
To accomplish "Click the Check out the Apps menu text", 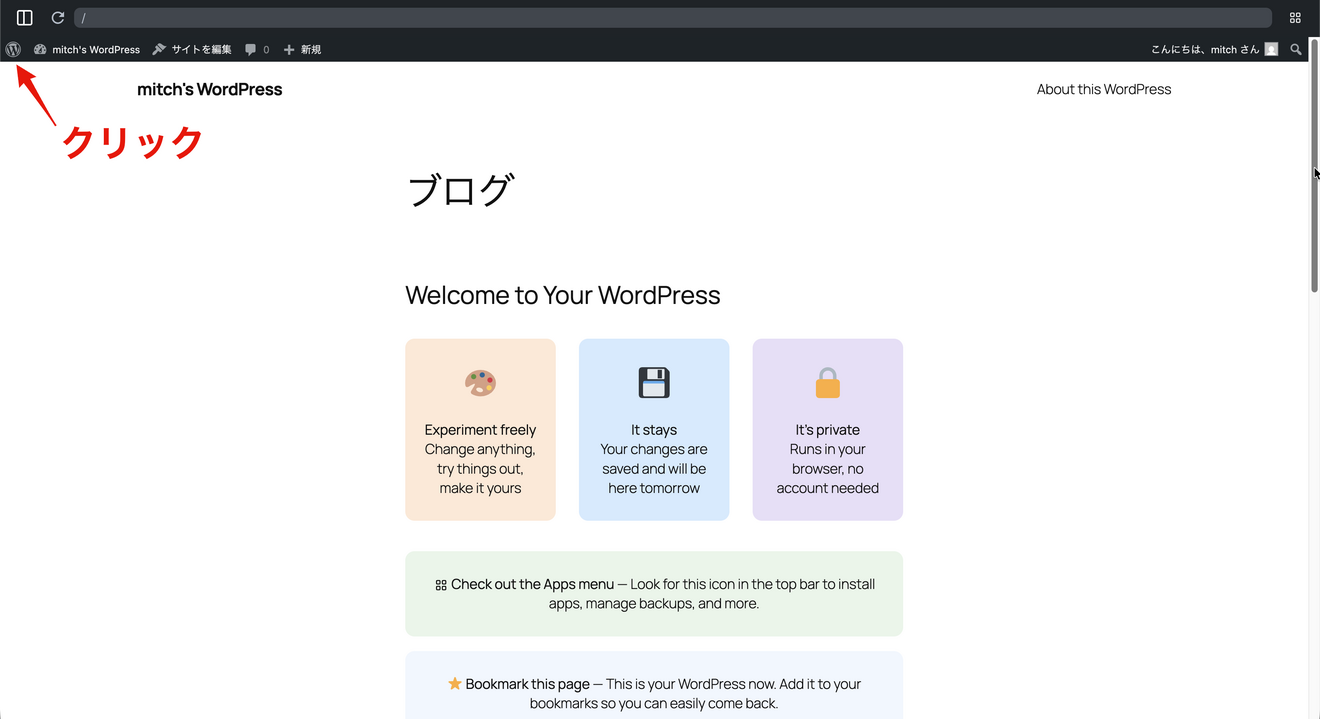I will pos(532,584).
